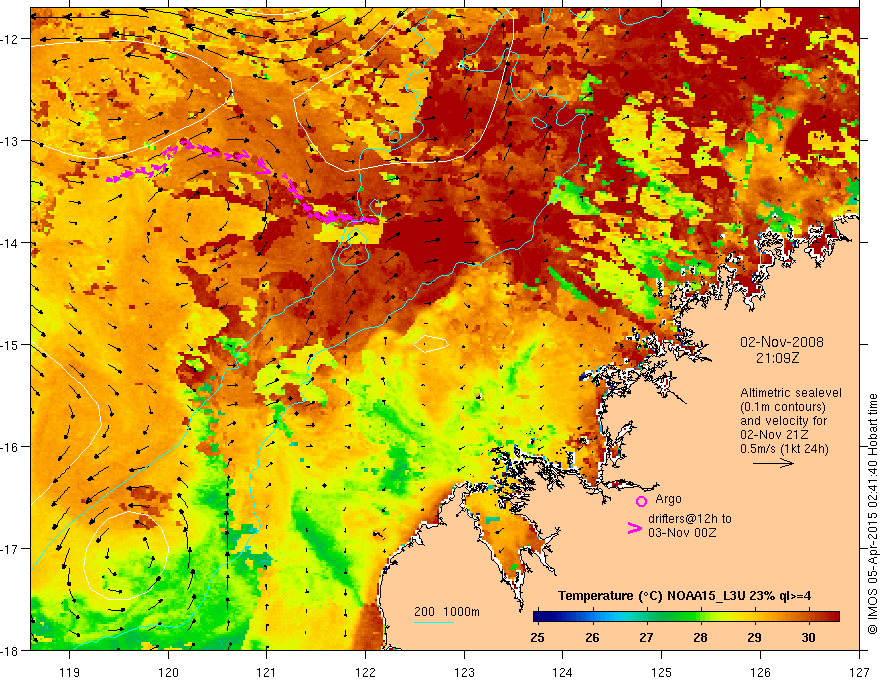Click the colorbar tick label 30
Screen dimensions: 880x680
[808, 638]
